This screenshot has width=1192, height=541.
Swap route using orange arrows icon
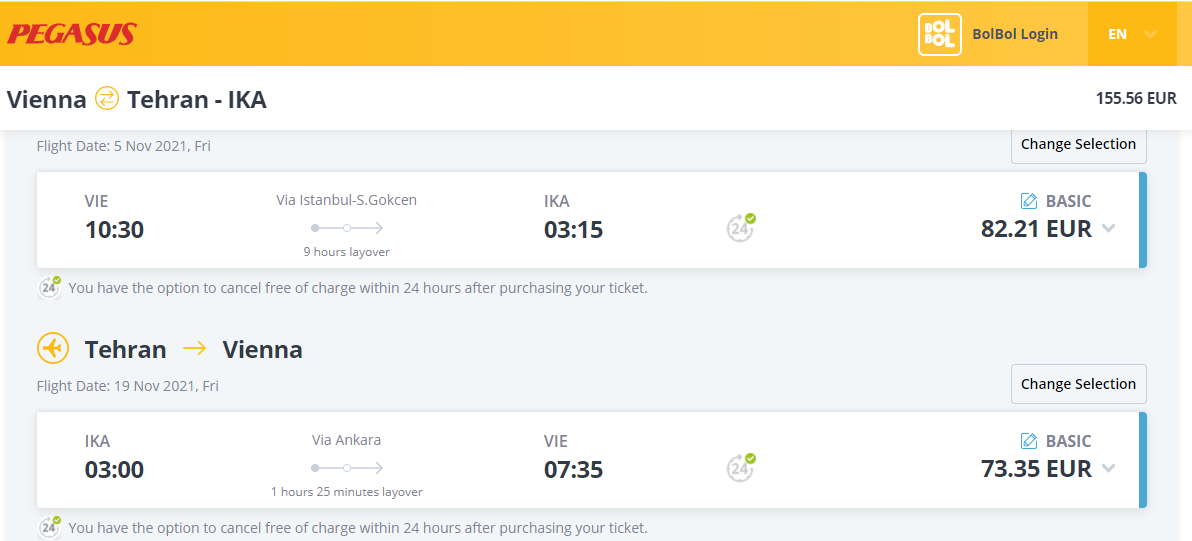107,99
